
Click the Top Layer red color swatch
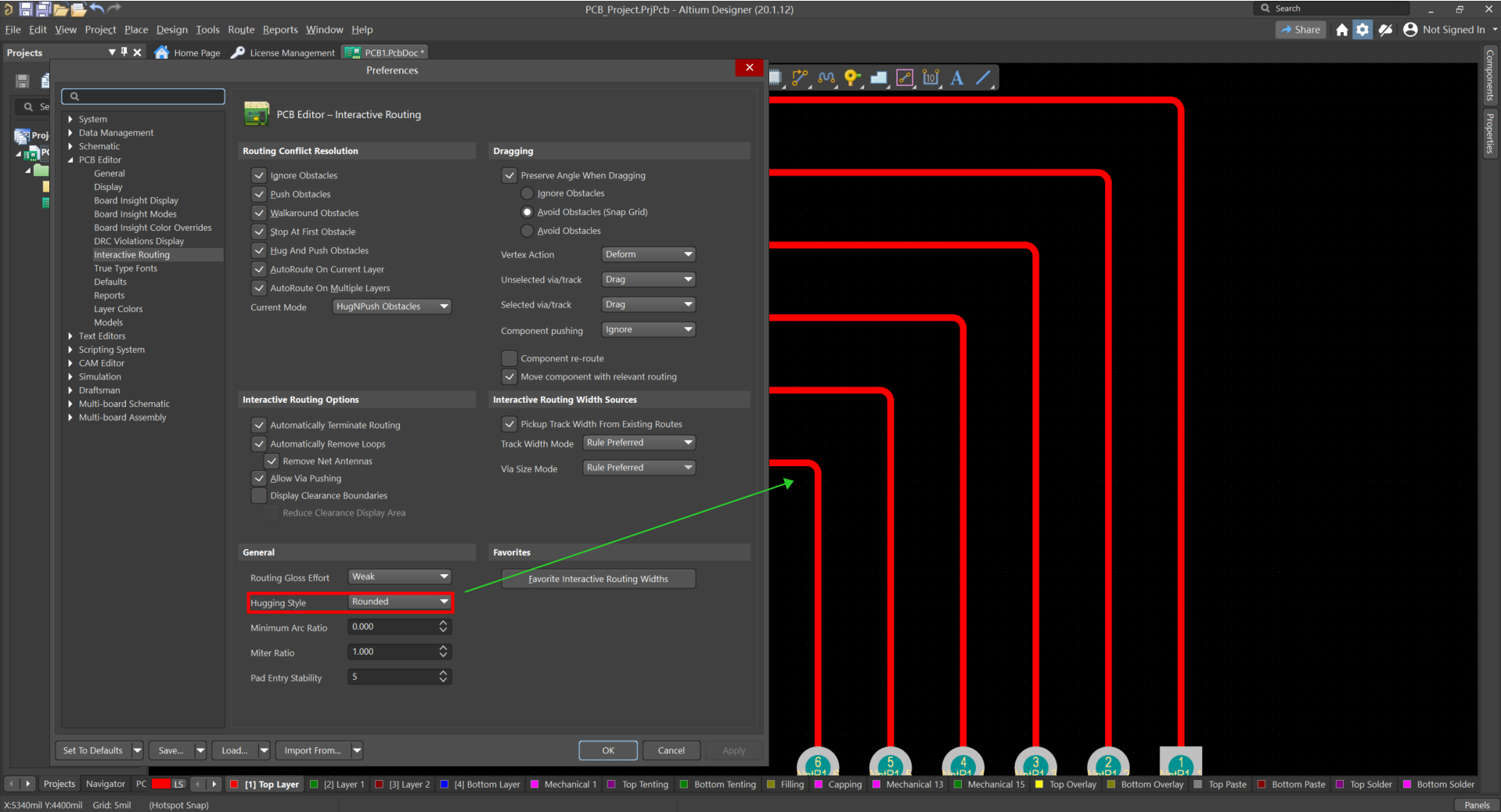(x=235, y=784)
